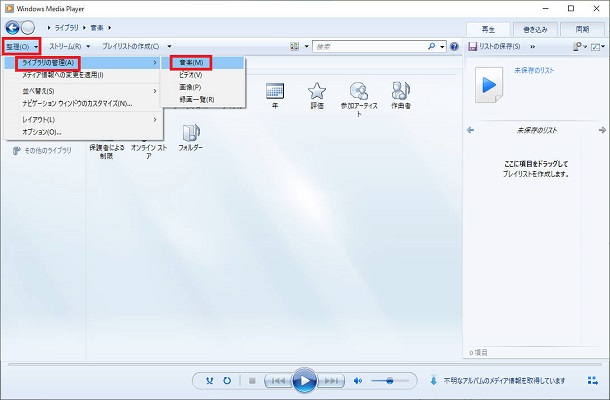Open the 作曲者 composer view icon
The width and height of the screenshot is (610, 400).
point(401,96)
